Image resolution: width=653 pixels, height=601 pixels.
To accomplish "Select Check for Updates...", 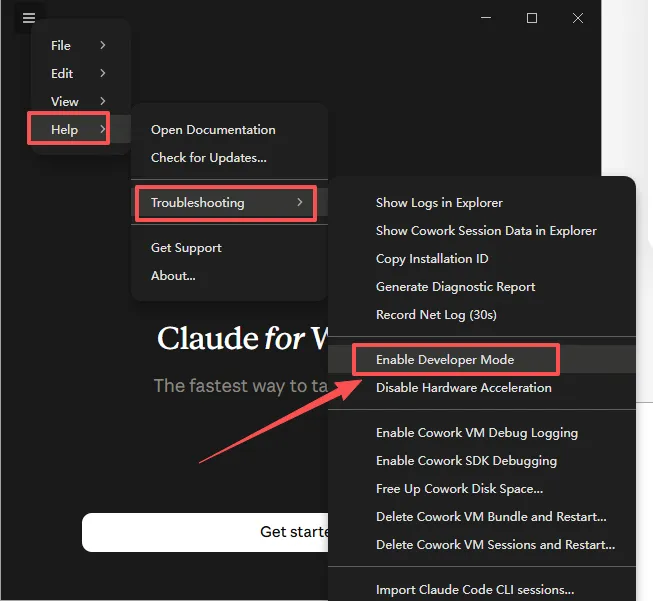I will point(229,157).
